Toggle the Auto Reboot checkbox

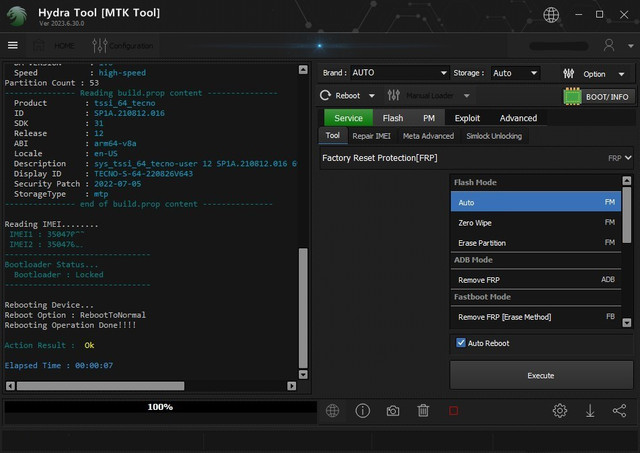[461, 343]
